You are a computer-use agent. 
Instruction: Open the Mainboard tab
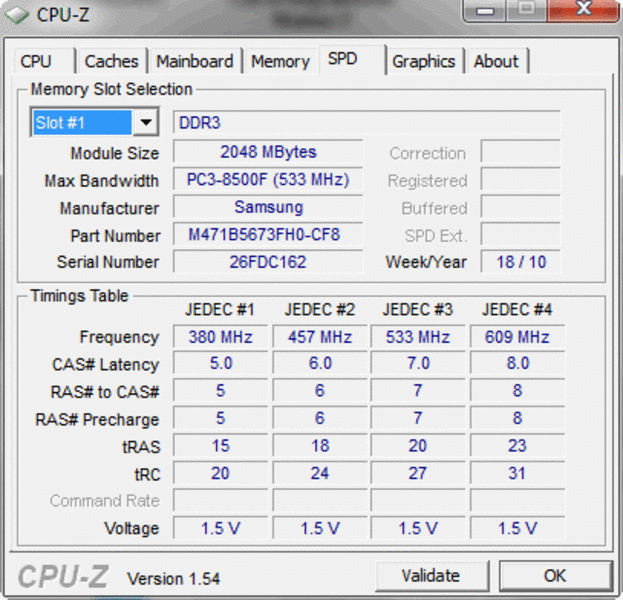(x=195, y=61)
